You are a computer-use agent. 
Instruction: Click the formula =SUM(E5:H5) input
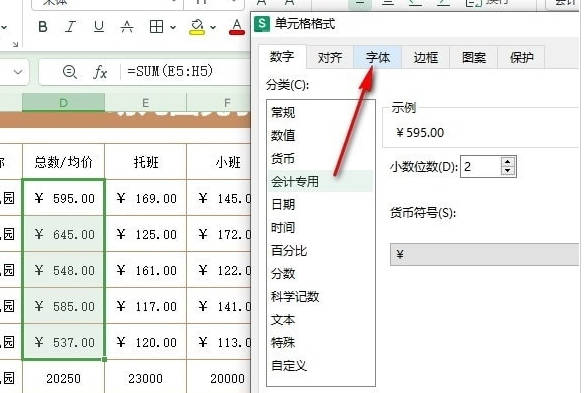point(170,71)
